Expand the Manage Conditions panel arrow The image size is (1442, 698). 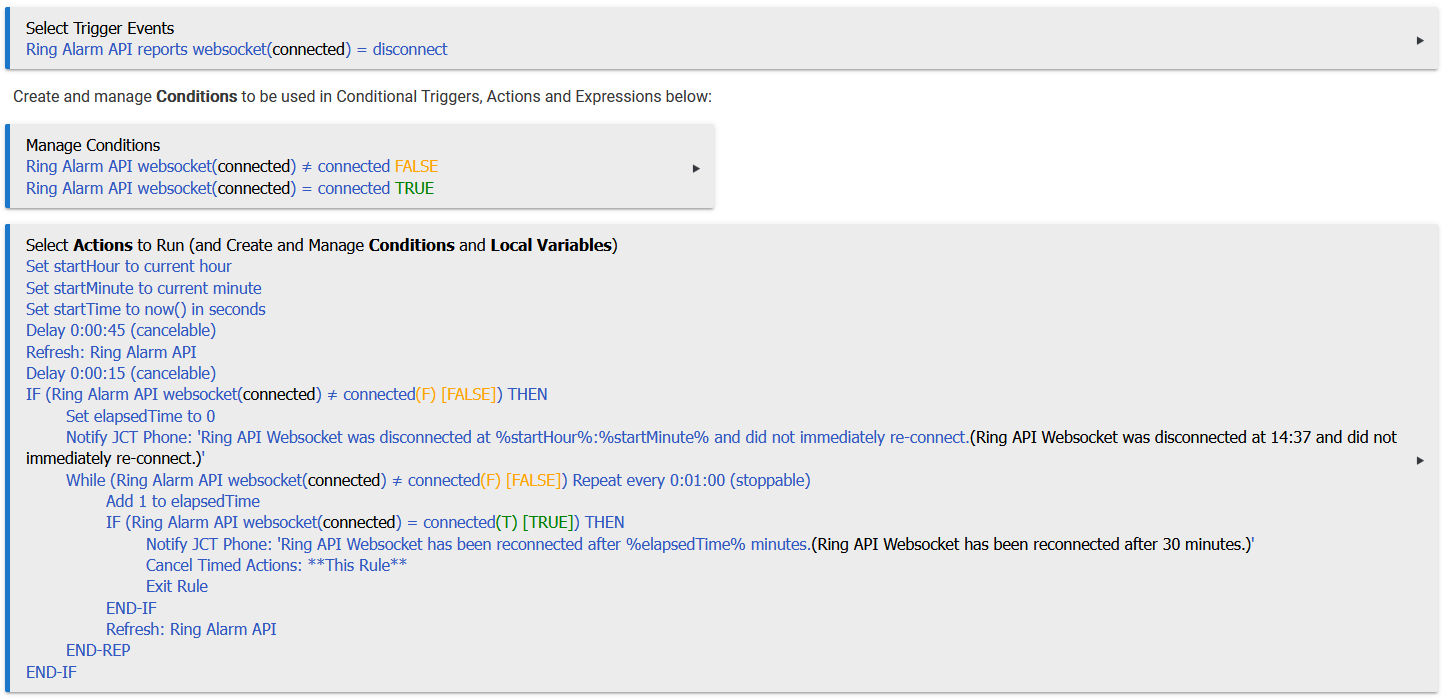click(696, 168)
